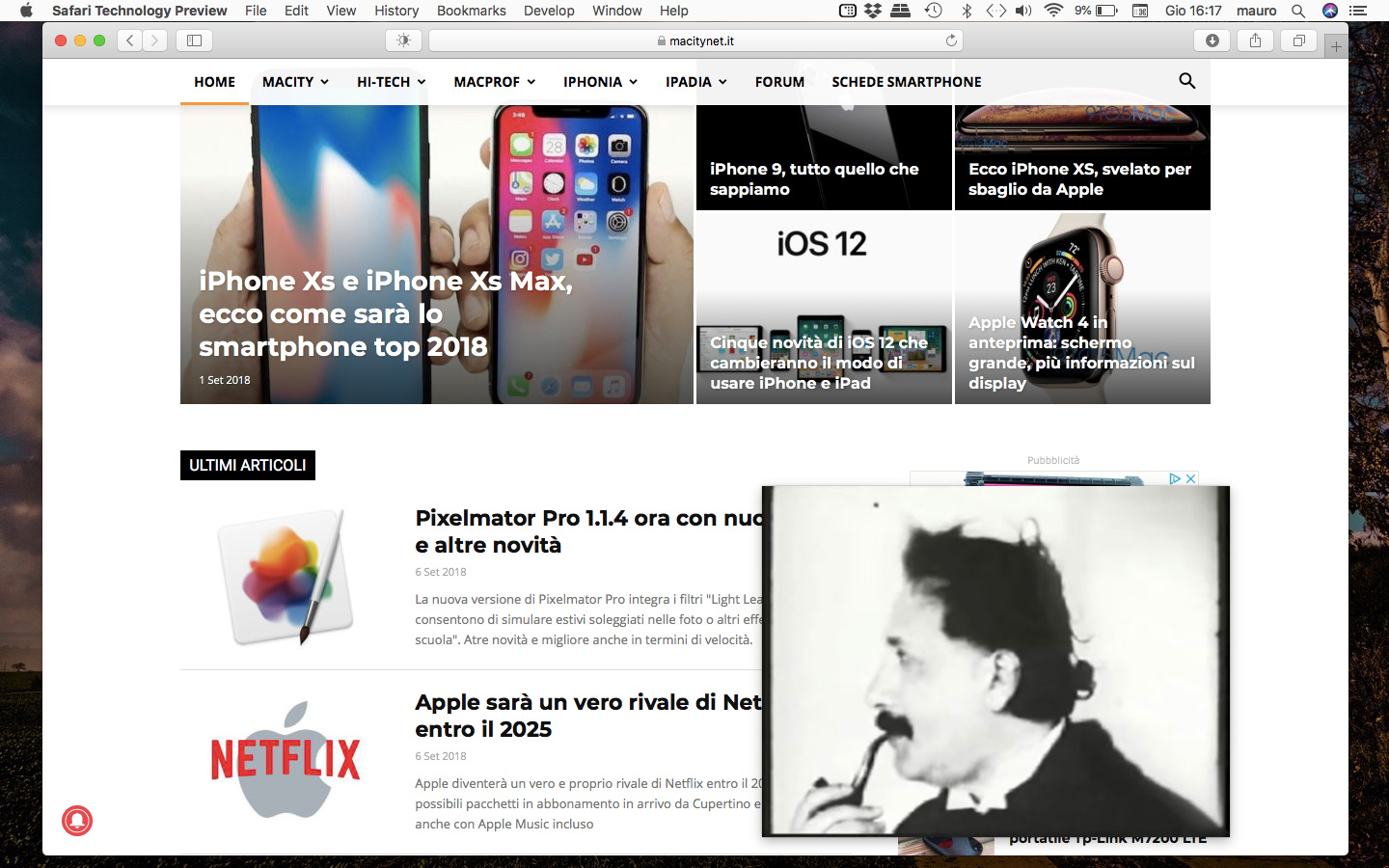Toggle the Reader shade icon in address bar
The height and width of the screenshot is (868, 1389).
click(x=403, y=40)
